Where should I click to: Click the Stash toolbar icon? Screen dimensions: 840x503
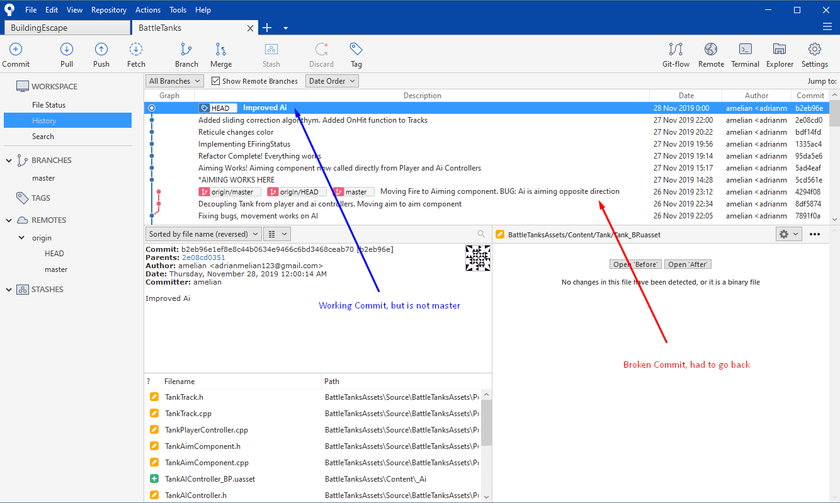click(x=271, y=49)
